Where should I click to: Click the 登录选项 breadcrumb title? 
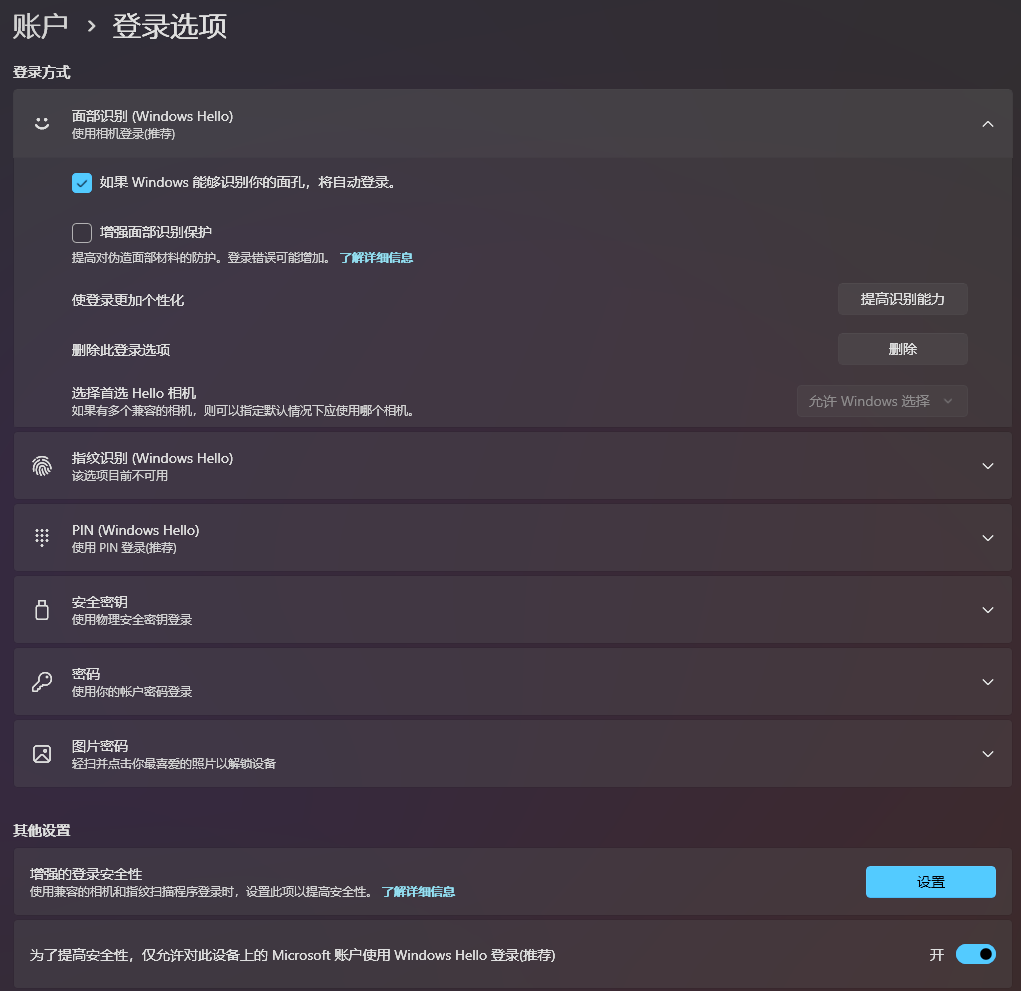pos(169,26)
